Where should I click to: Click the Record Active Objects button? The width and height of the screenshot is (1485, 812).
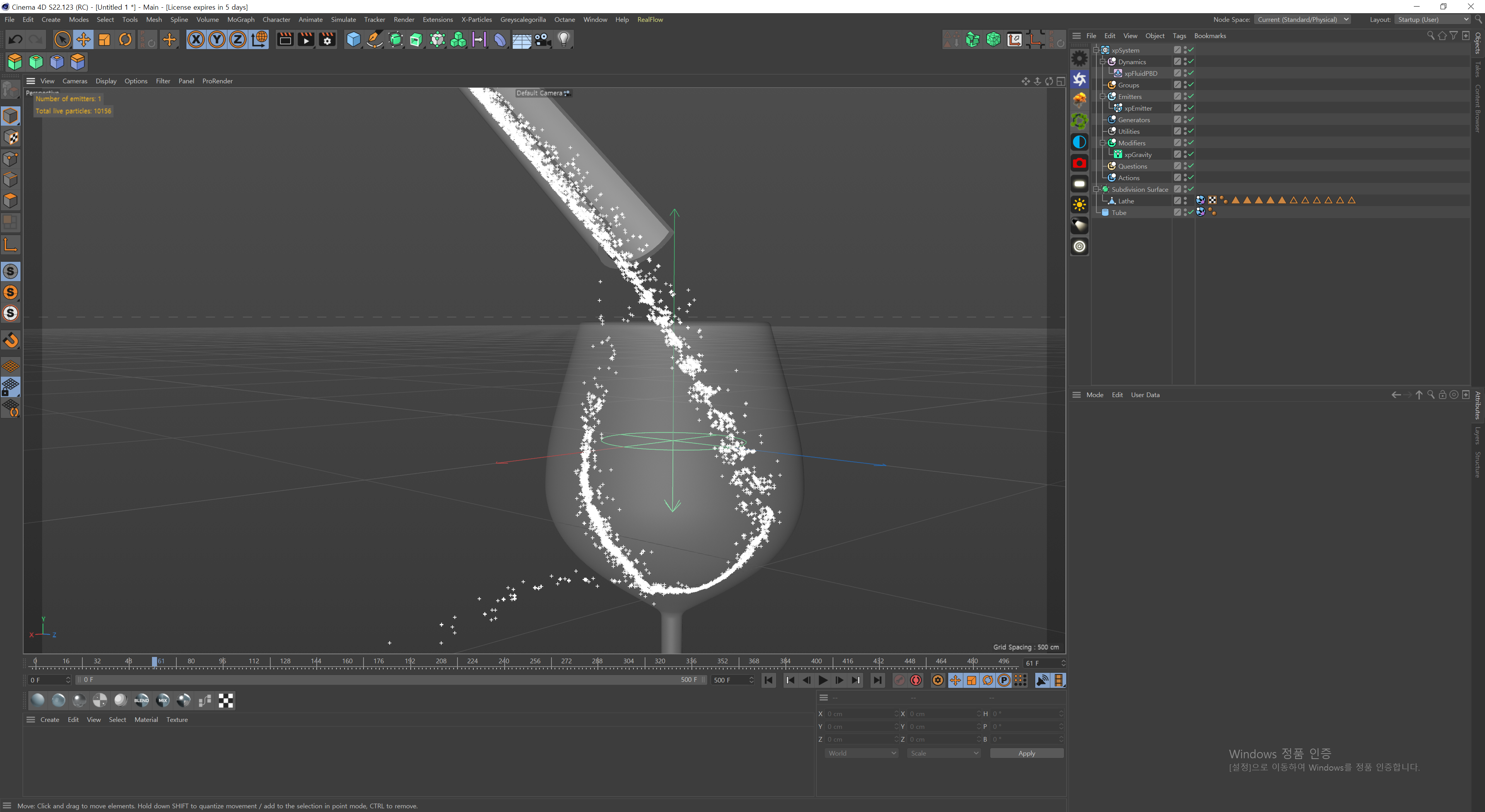coord(899,681)
